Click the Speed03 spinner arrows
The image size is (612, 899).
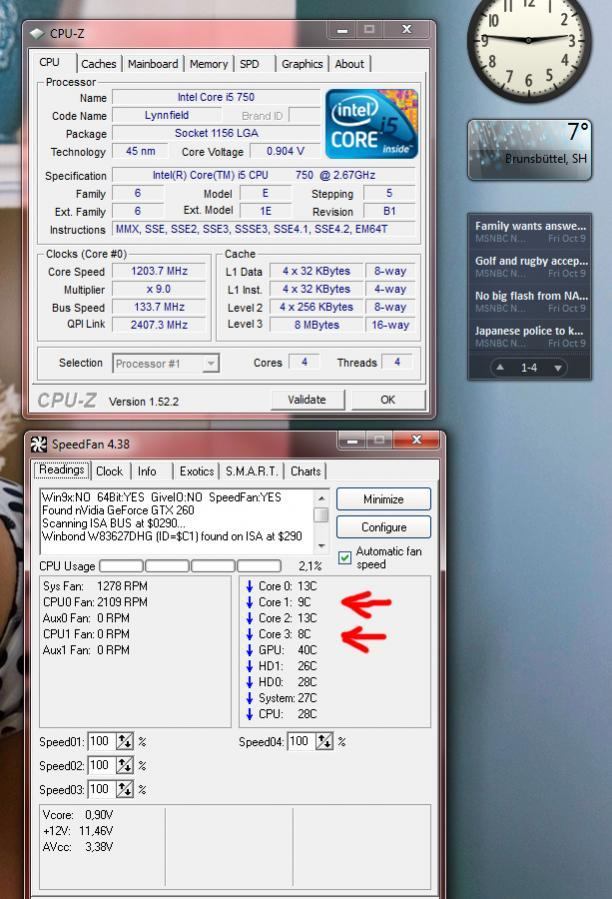pyautogui.click(x=124, y=789)
